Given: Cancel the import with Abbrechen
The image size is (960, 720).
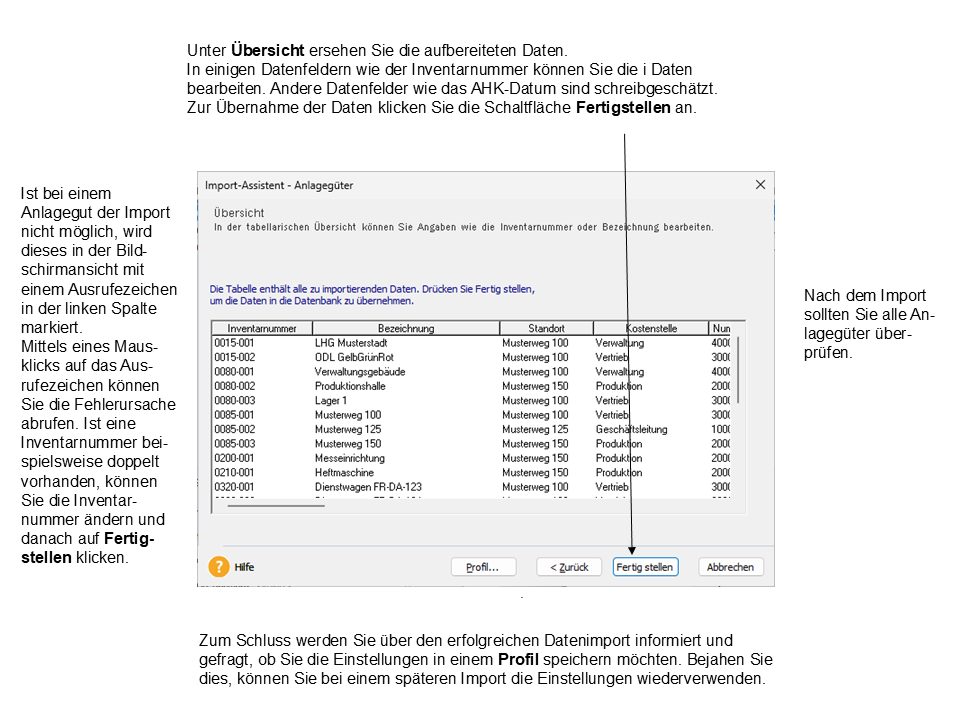Looking at the screenshot, I should click(730, 567).
